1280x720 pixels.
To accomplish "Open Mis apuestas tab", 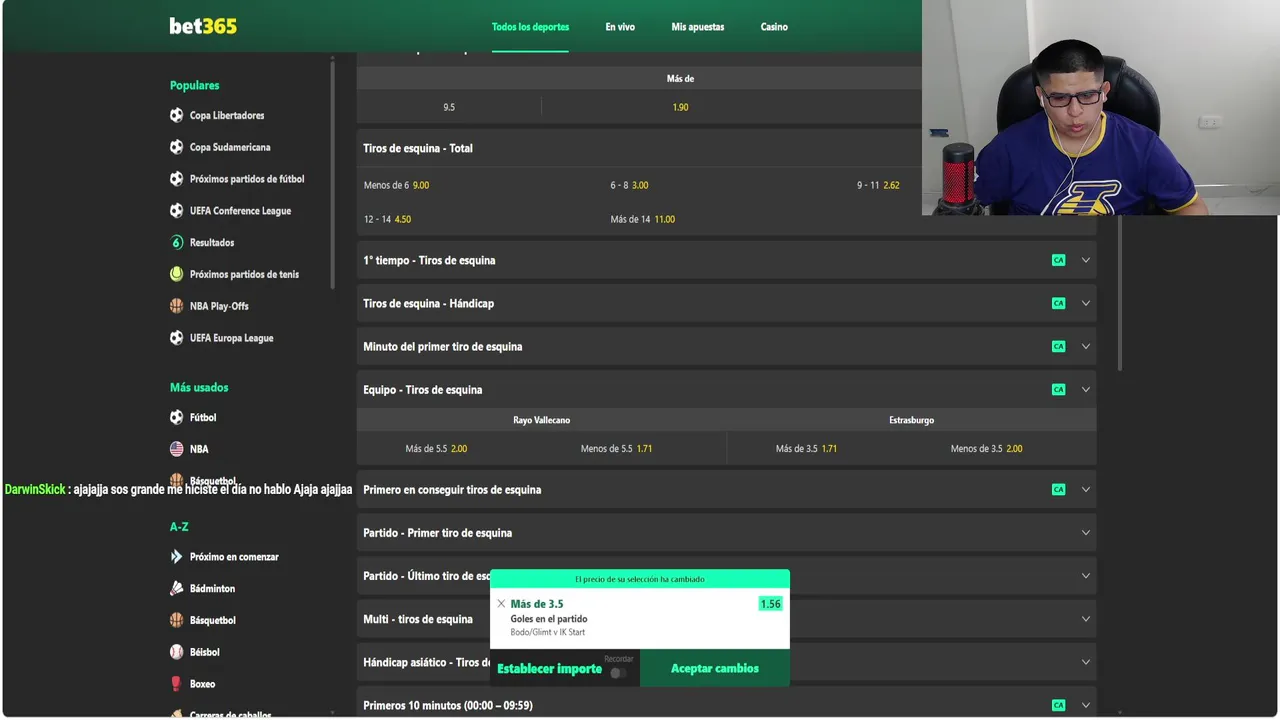I will (x=698, y=27).
